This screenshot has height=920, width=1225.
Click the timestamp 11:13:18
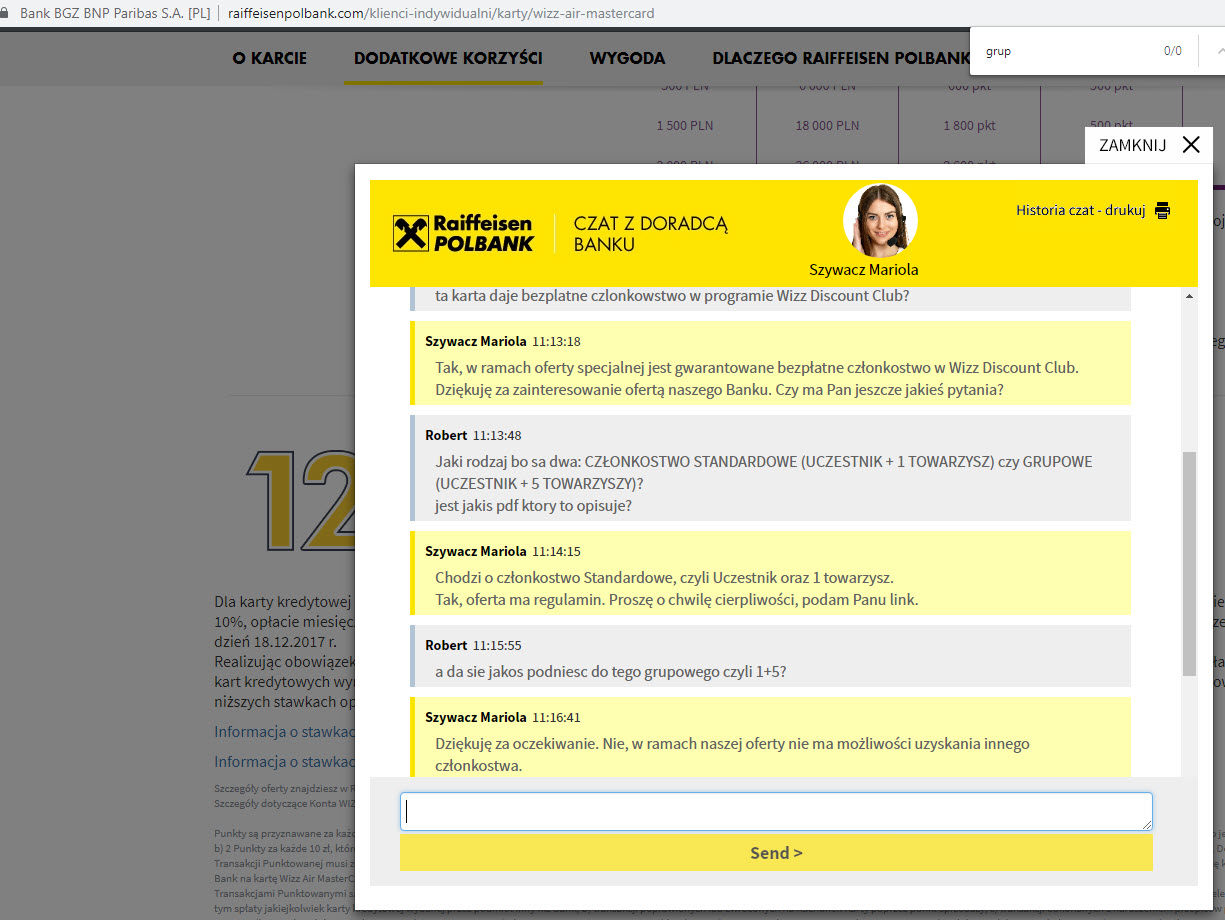point(556,341)
